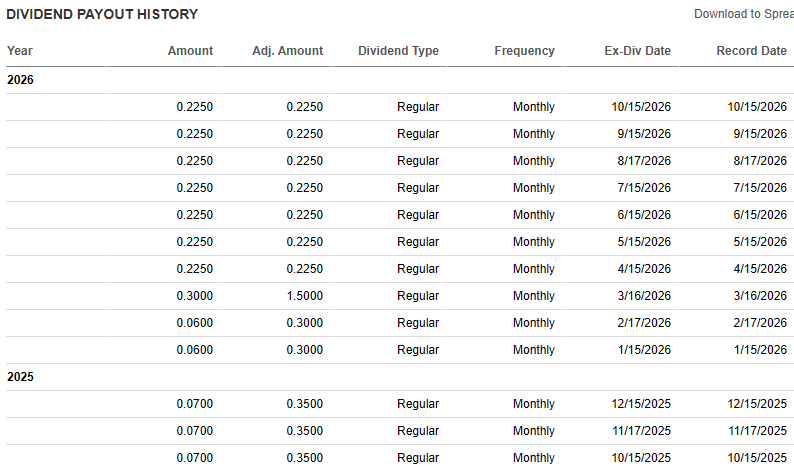Click Monthly frequency in the 7/15/2026 row
794x468 pixels.
pos(534,188)
